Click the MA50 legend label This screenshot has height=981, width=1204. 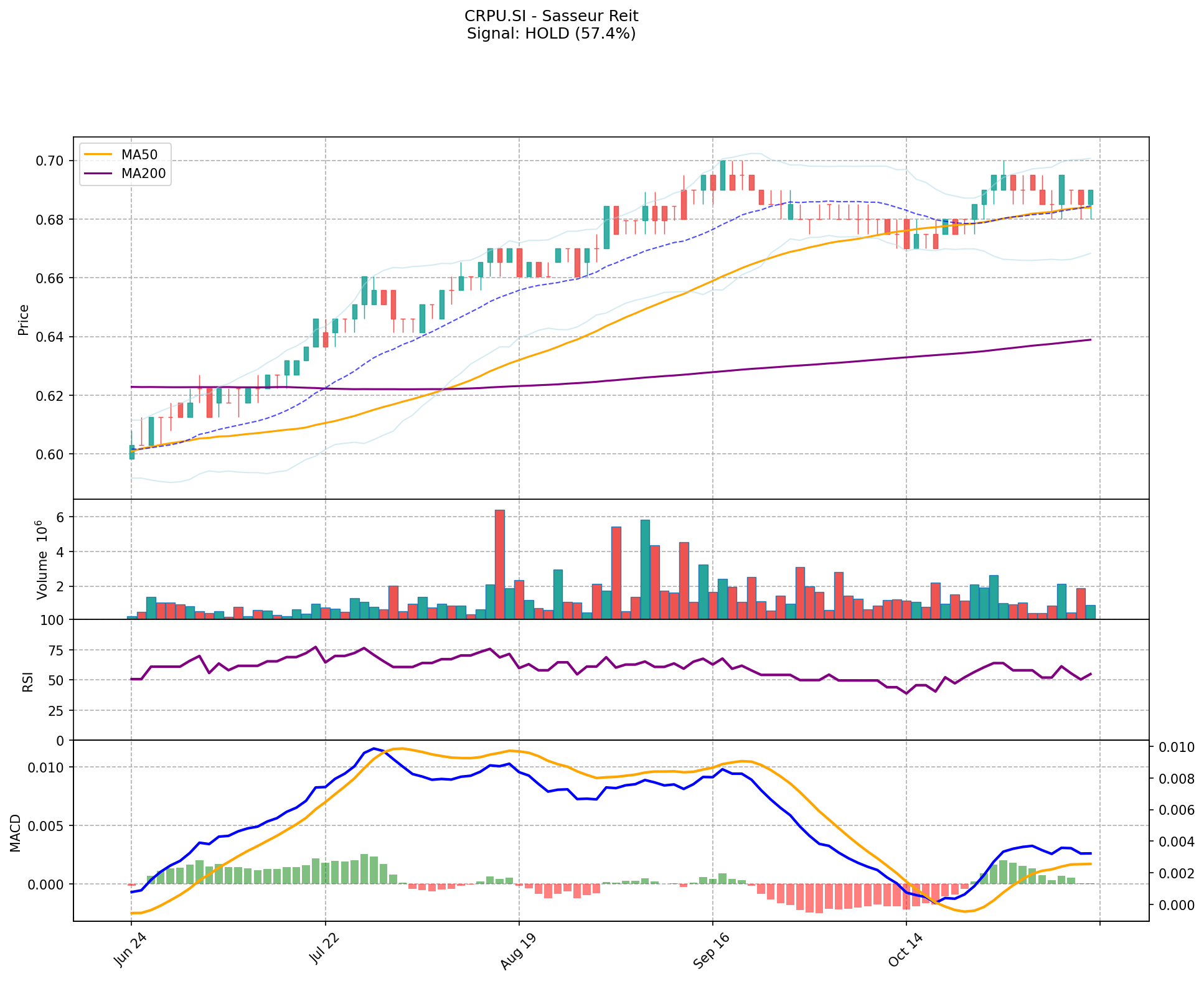coord(139,155)
